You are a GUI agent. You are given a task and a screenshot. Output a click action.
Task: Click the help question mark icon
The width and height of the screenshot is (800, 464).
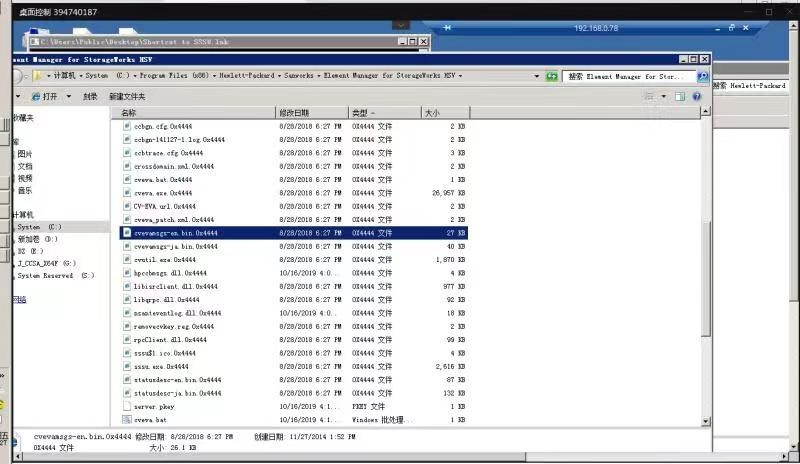point(695,96)
